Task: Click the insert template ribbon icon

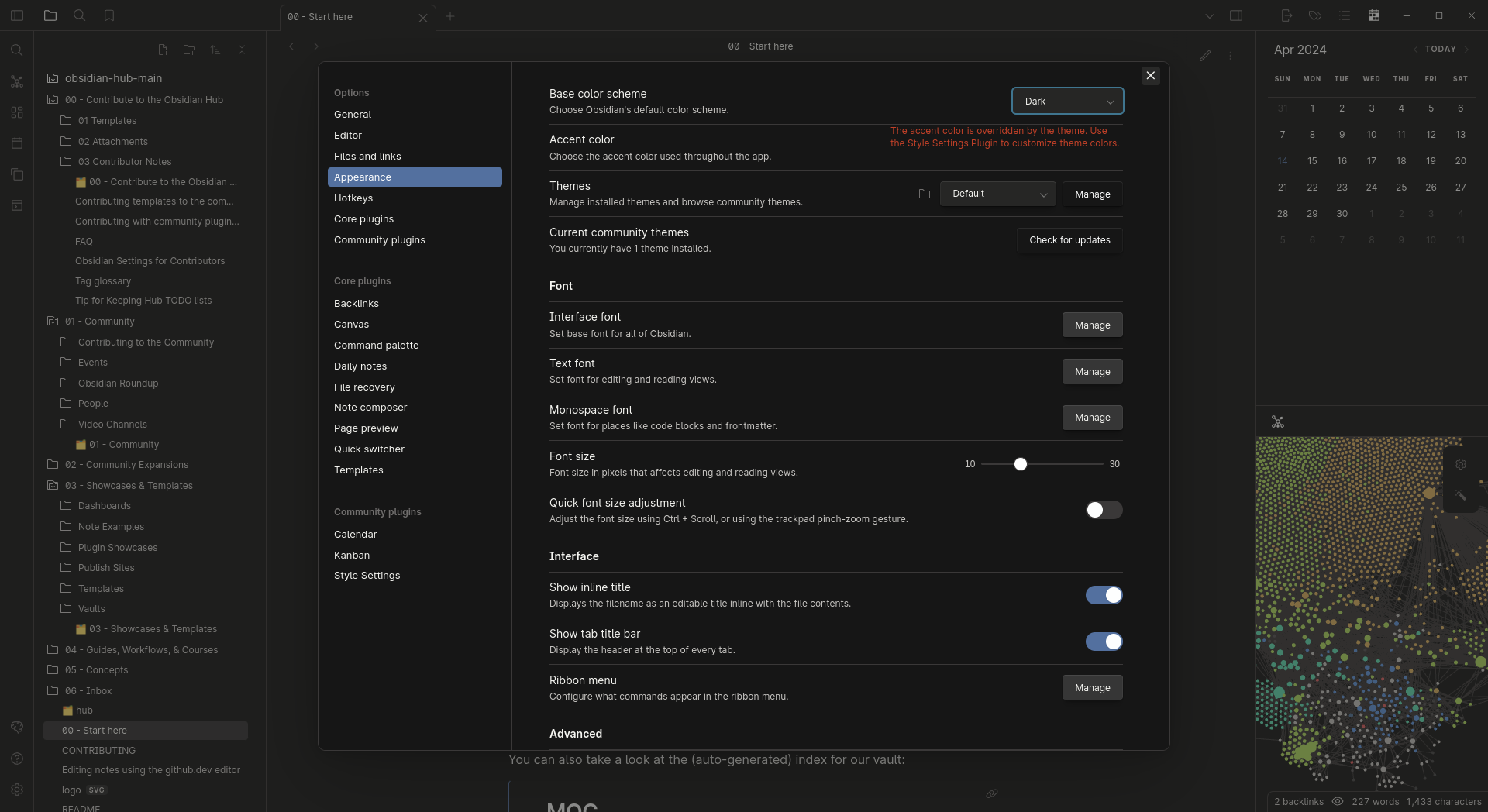Action: (x=17, y=174)
